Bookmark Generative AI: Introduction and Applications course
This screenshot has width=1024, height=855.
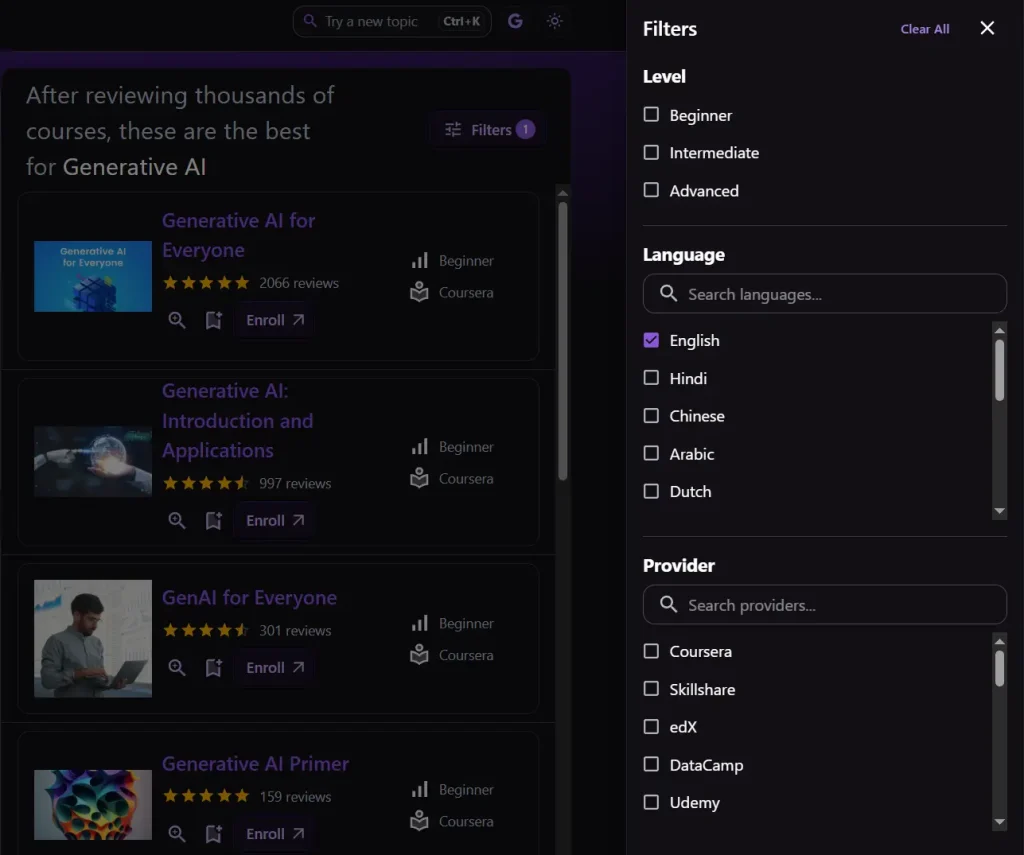[x=213, y=521]
